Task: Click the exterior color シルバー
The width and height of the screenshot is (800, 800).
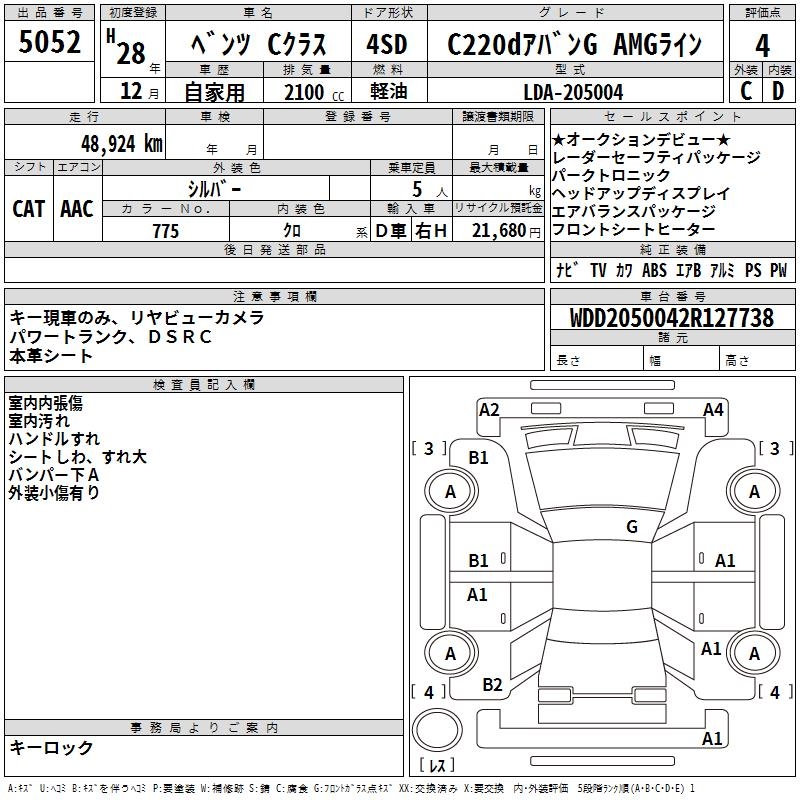Action: point(214,189)
